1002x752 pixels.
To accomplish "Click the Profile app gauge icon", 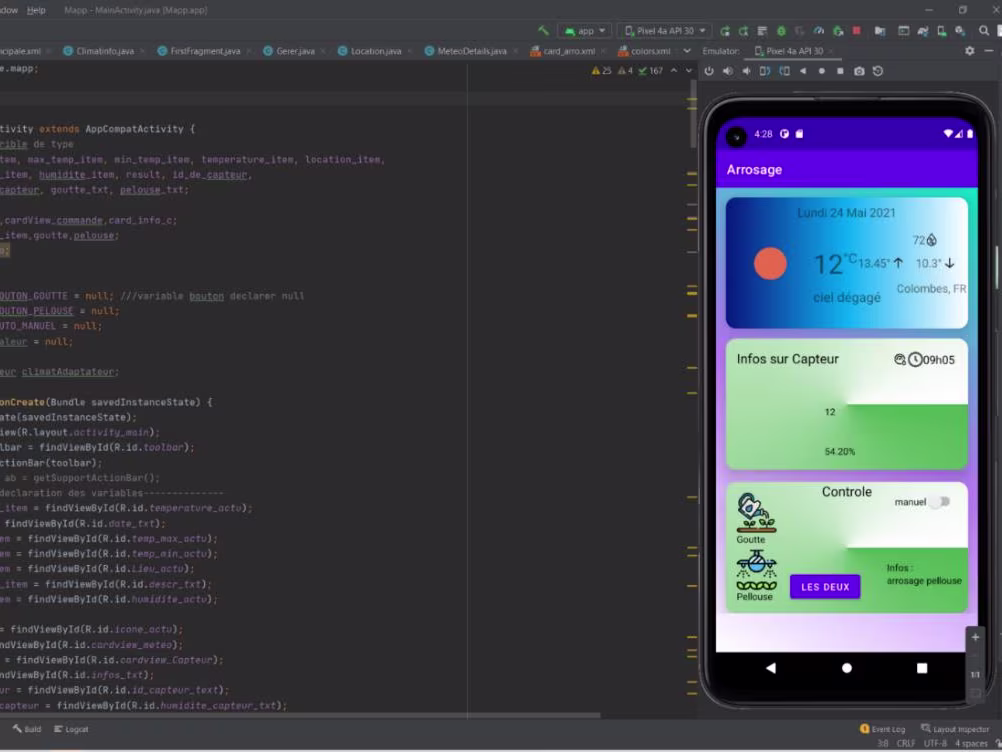I will coord(819,31).
